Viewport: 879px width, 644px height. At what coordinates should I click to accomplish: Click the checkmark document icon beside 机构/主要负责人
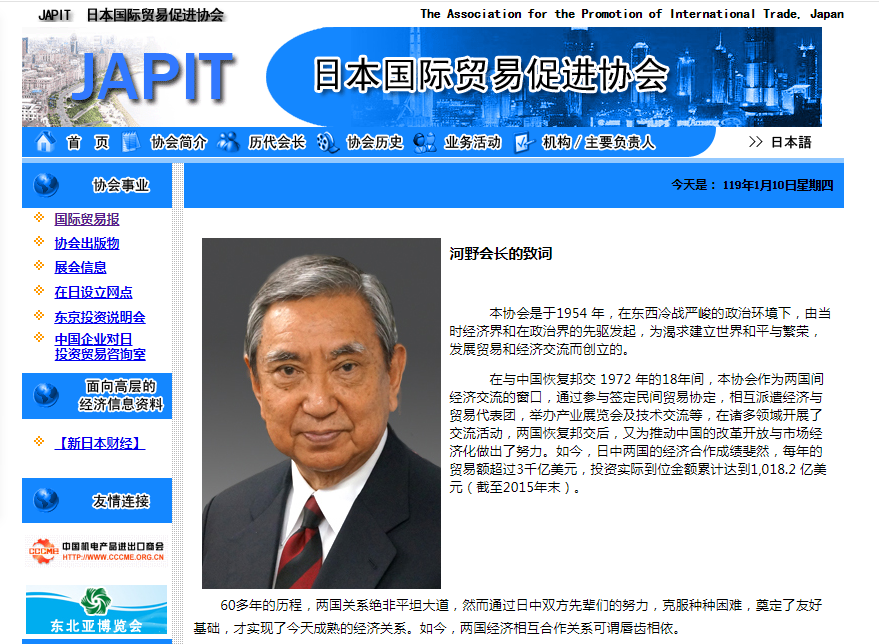524,142
